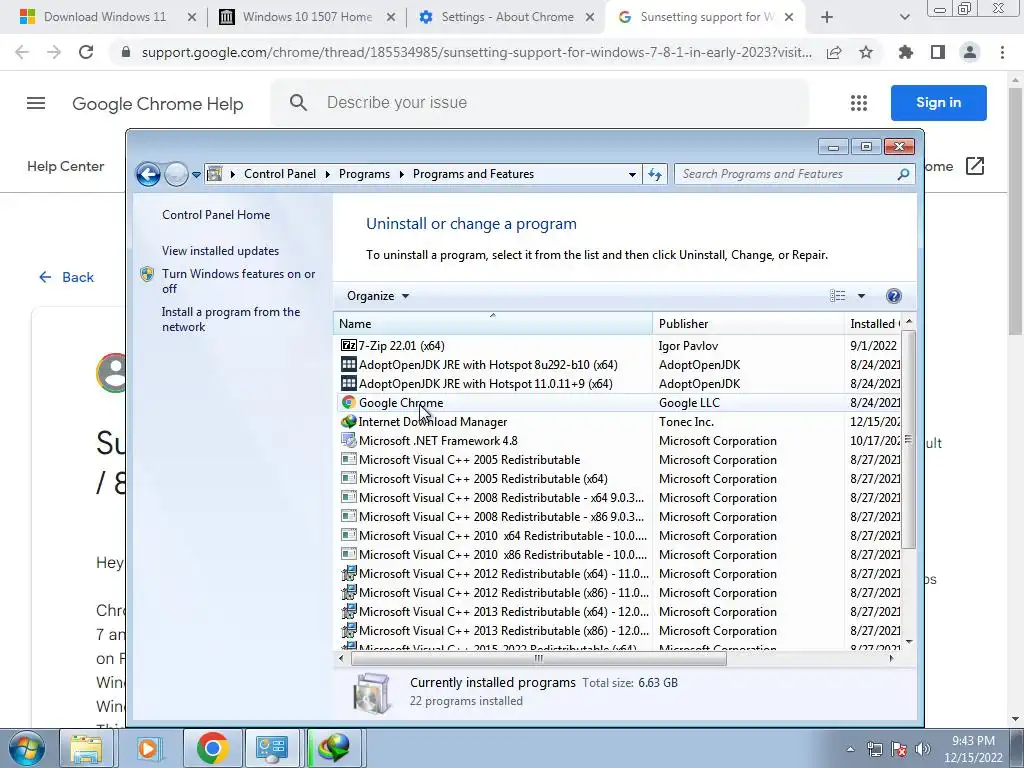Click the Change your view icon
Viewport: 1024px width, 768px height.
tap(838, 296)
